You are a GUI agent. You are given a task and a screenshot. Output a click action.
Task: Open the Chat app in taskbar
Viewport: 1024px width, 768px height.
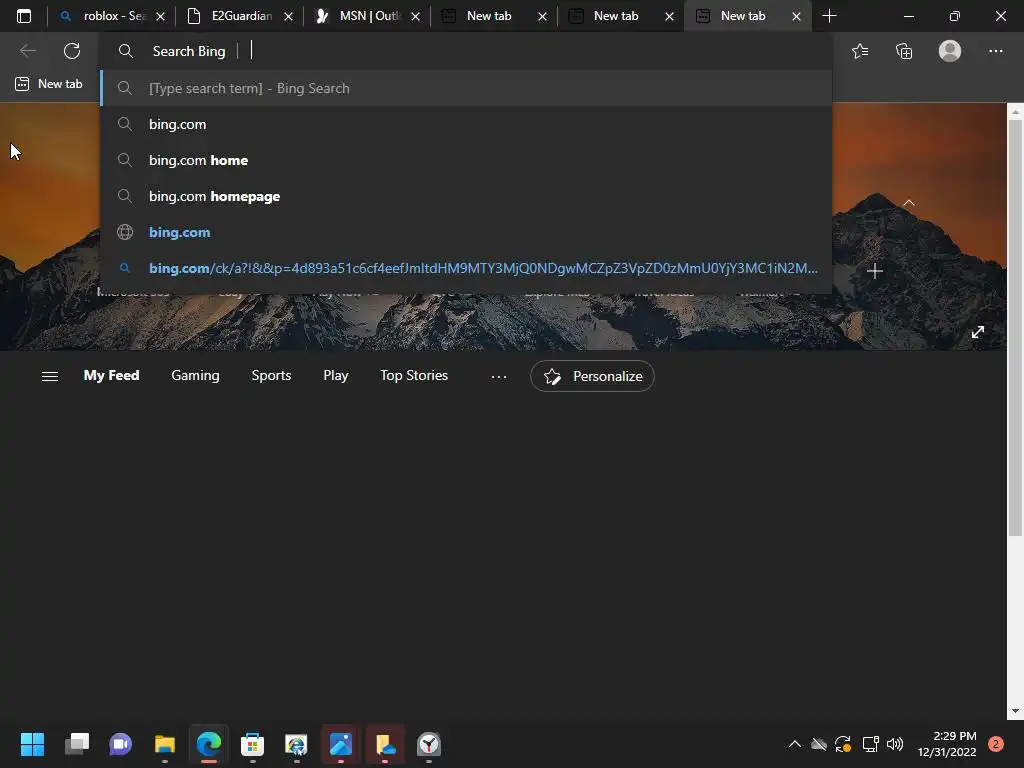click(120, 744)
